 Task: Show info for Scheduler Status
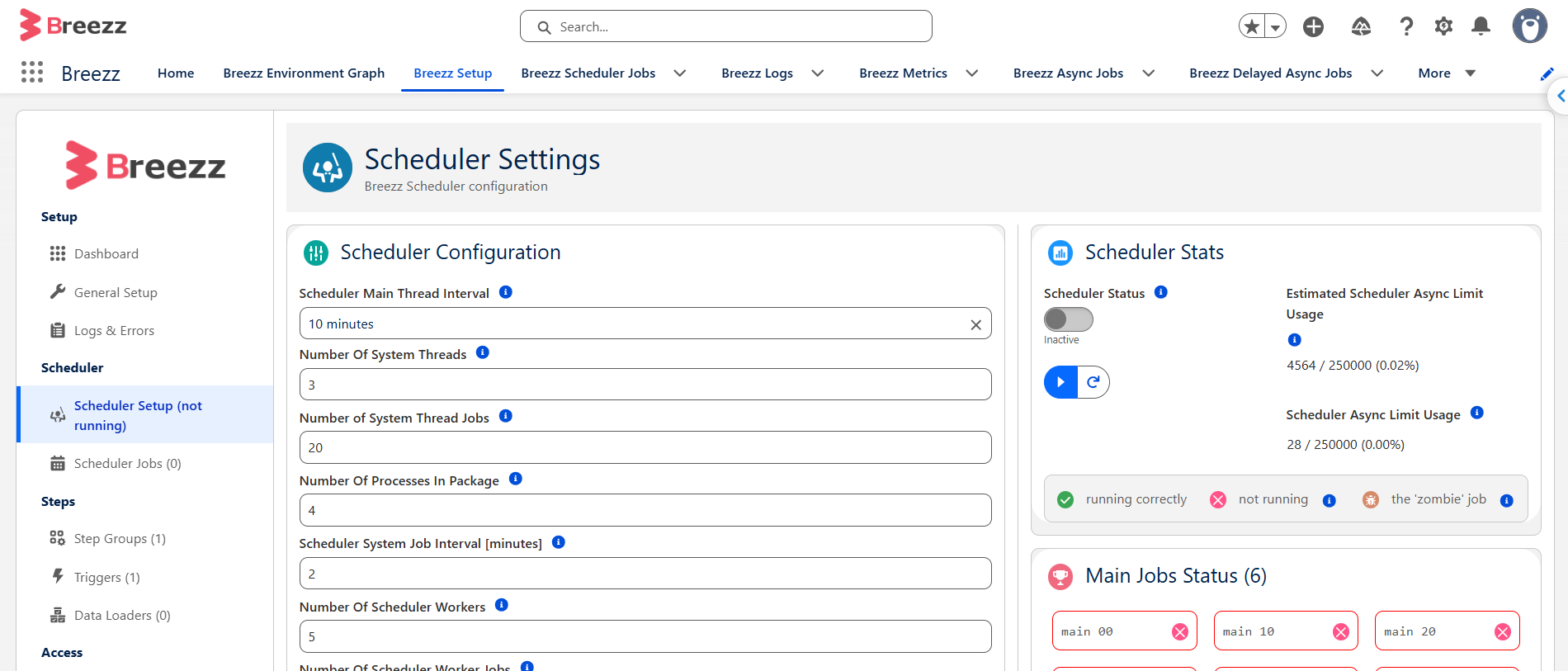[x=1161, y=292]
